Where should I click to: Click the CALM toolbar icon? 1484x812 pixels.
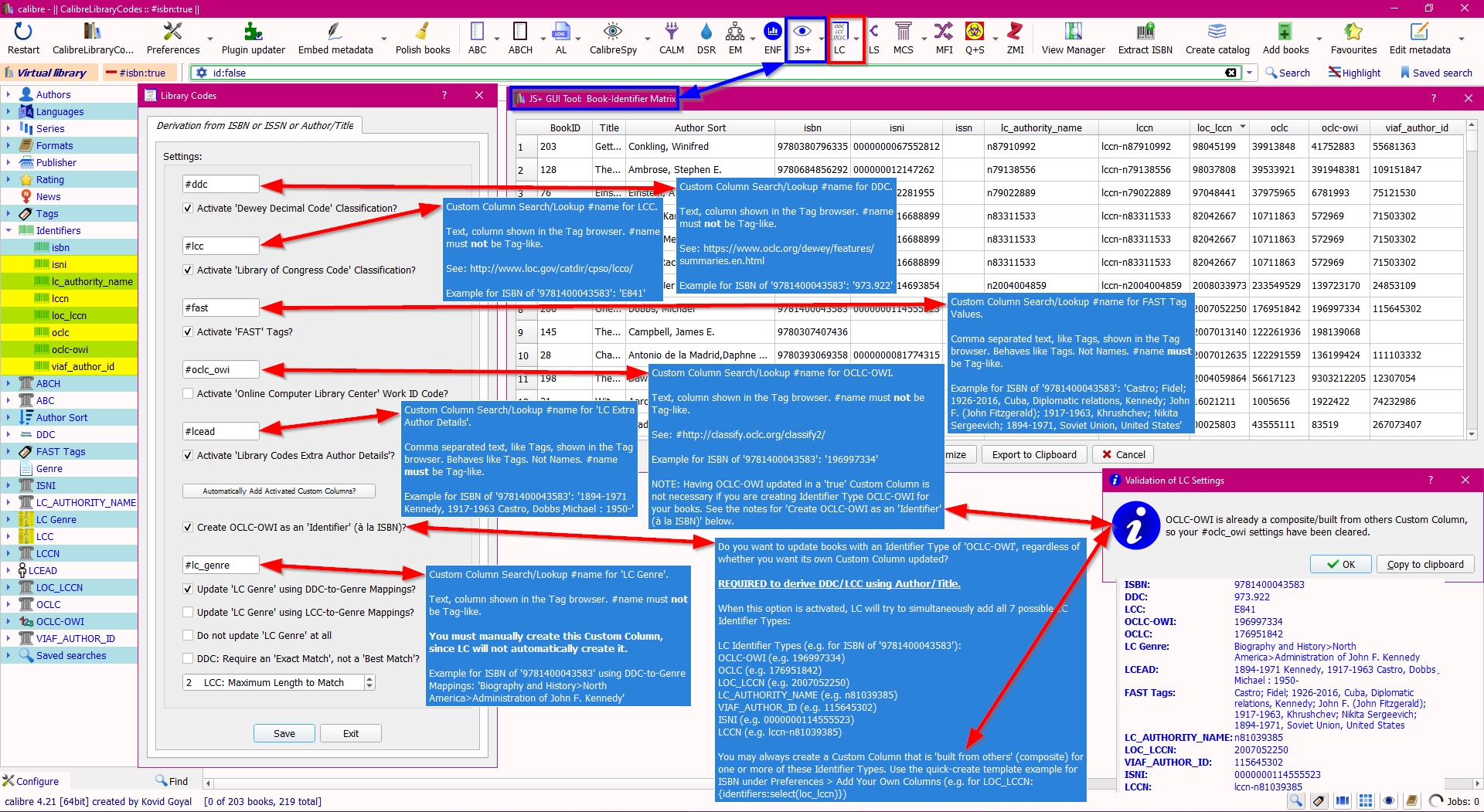[x=671, y=32]
